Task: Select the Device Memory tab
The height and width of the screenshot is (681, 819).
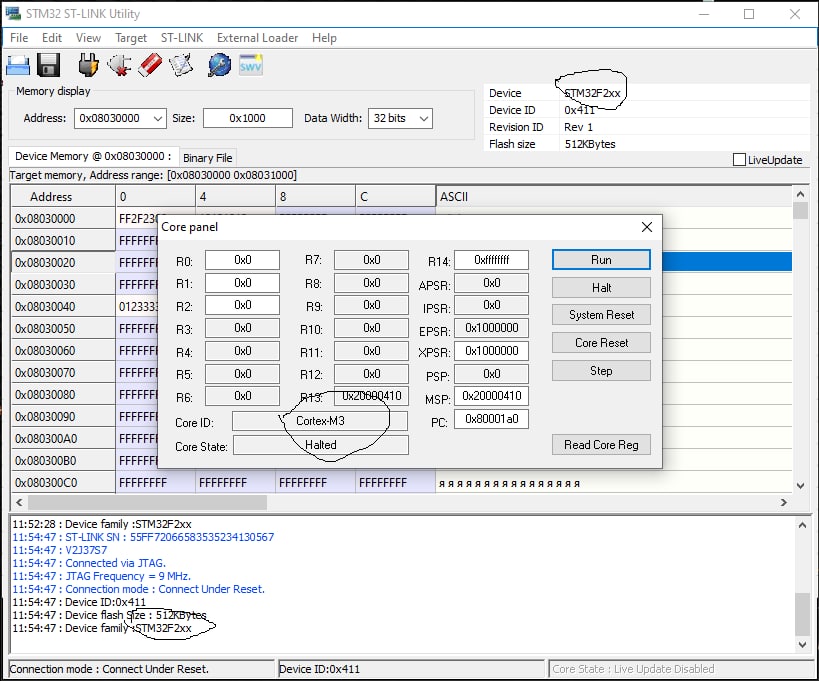Action: [x=93, y=156]
